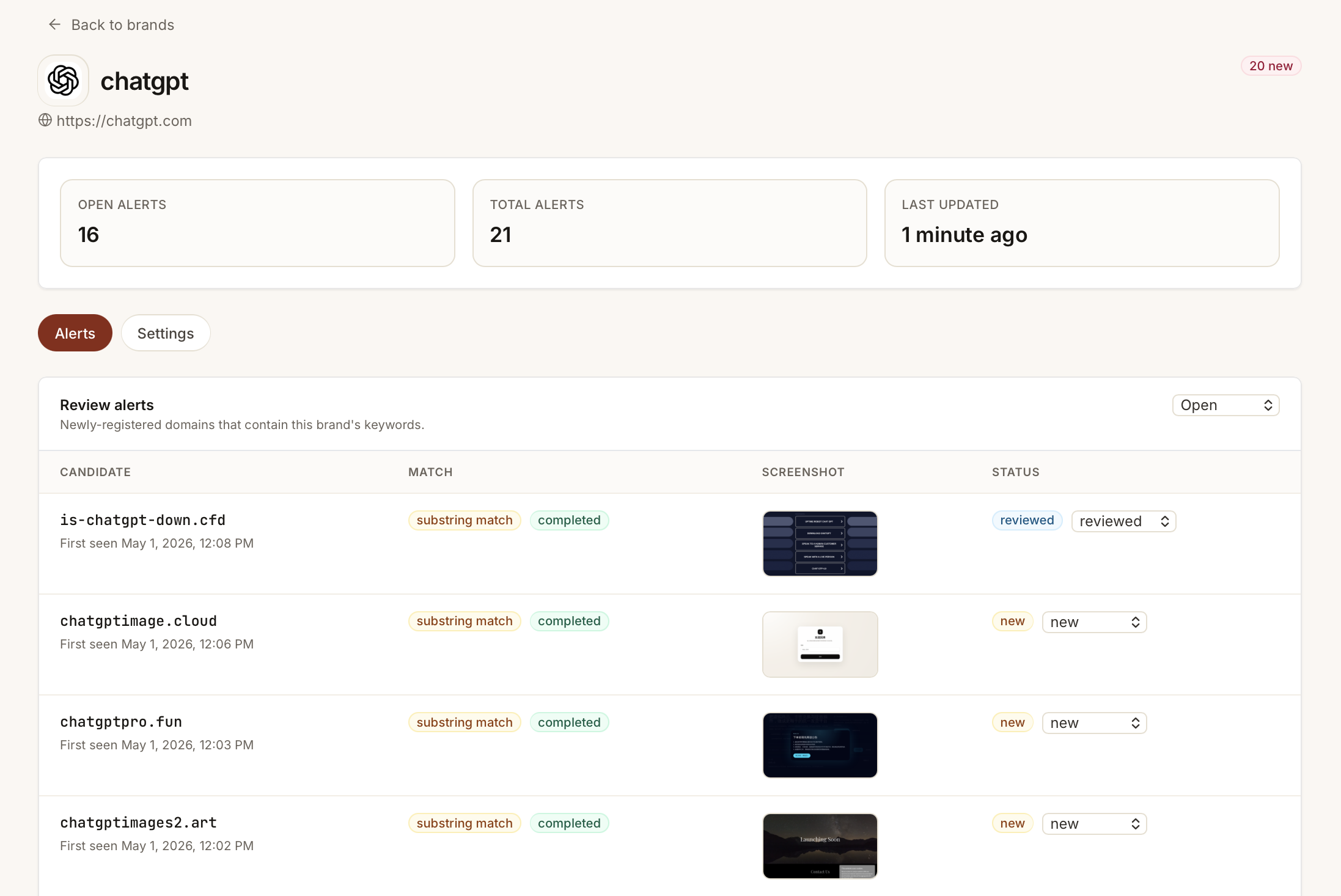Image resolution: width=1341 pixels, height=896 pixels.
Task: Click the is-chatgpt-down.cfd domain name
Action: pyautogui.click(x=142, y=520)
